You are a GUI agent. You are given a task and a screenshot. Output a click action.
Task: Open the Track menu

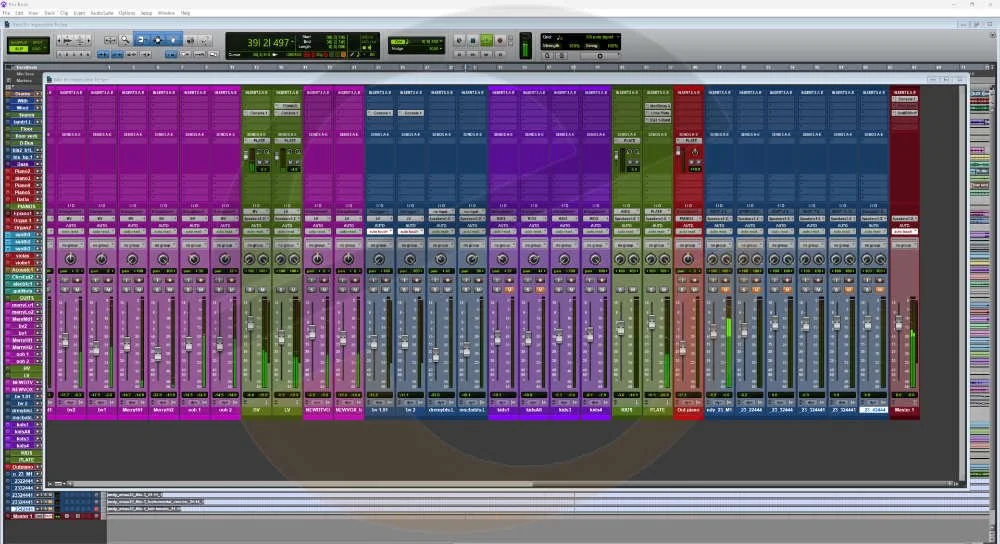click(x=49, y=13)
